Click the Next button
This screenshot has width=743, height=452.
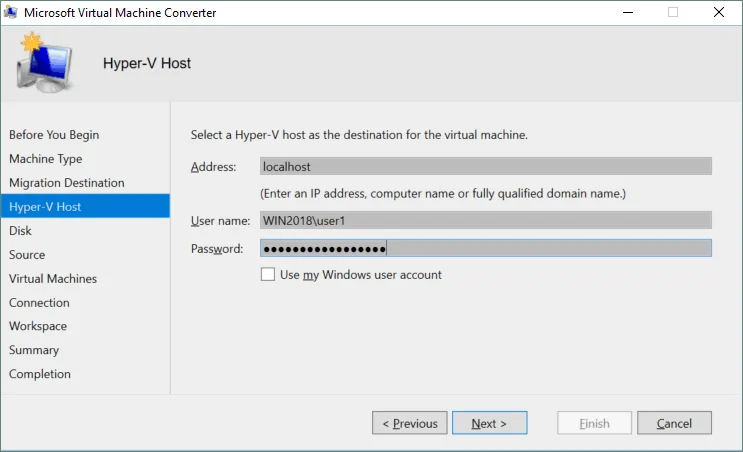[489, 423]
